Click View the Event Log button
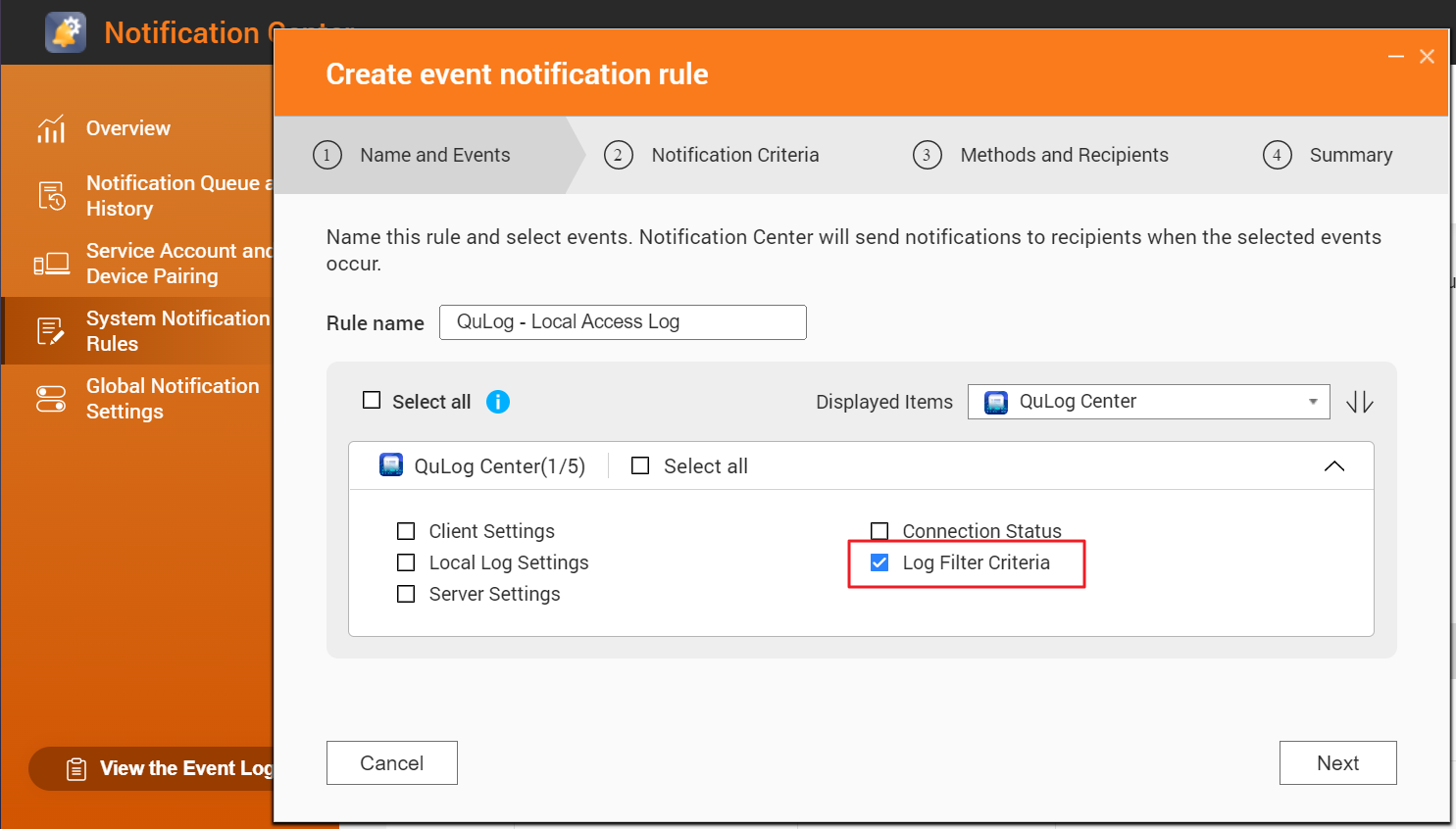The image size is (1456, 829). pos(152,769)
